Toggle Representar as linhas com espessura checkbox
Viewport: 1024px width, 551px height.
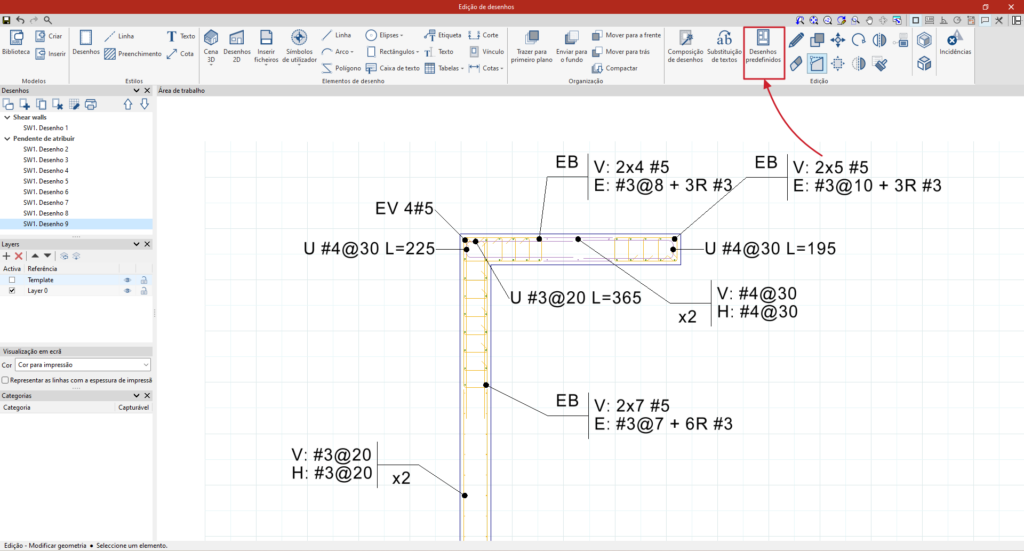pos(6,380)
